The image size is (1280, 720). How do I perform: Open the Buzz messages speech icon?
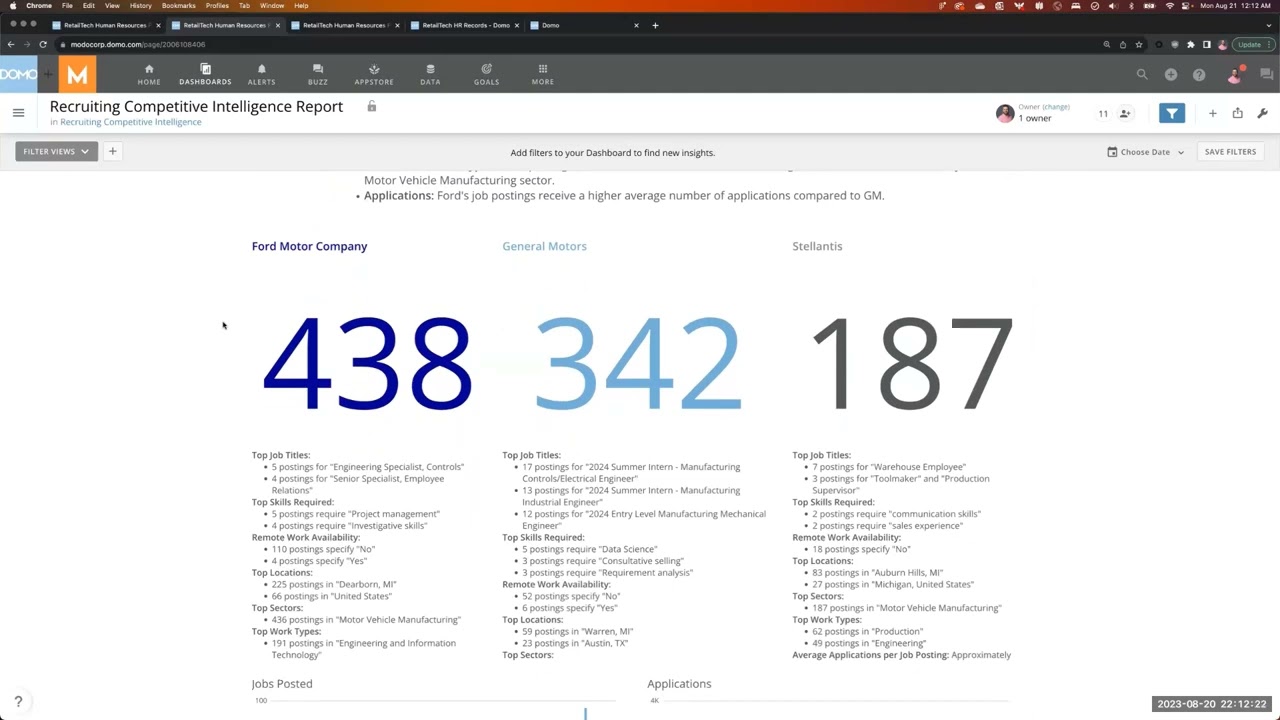[x=1267, y=74]
